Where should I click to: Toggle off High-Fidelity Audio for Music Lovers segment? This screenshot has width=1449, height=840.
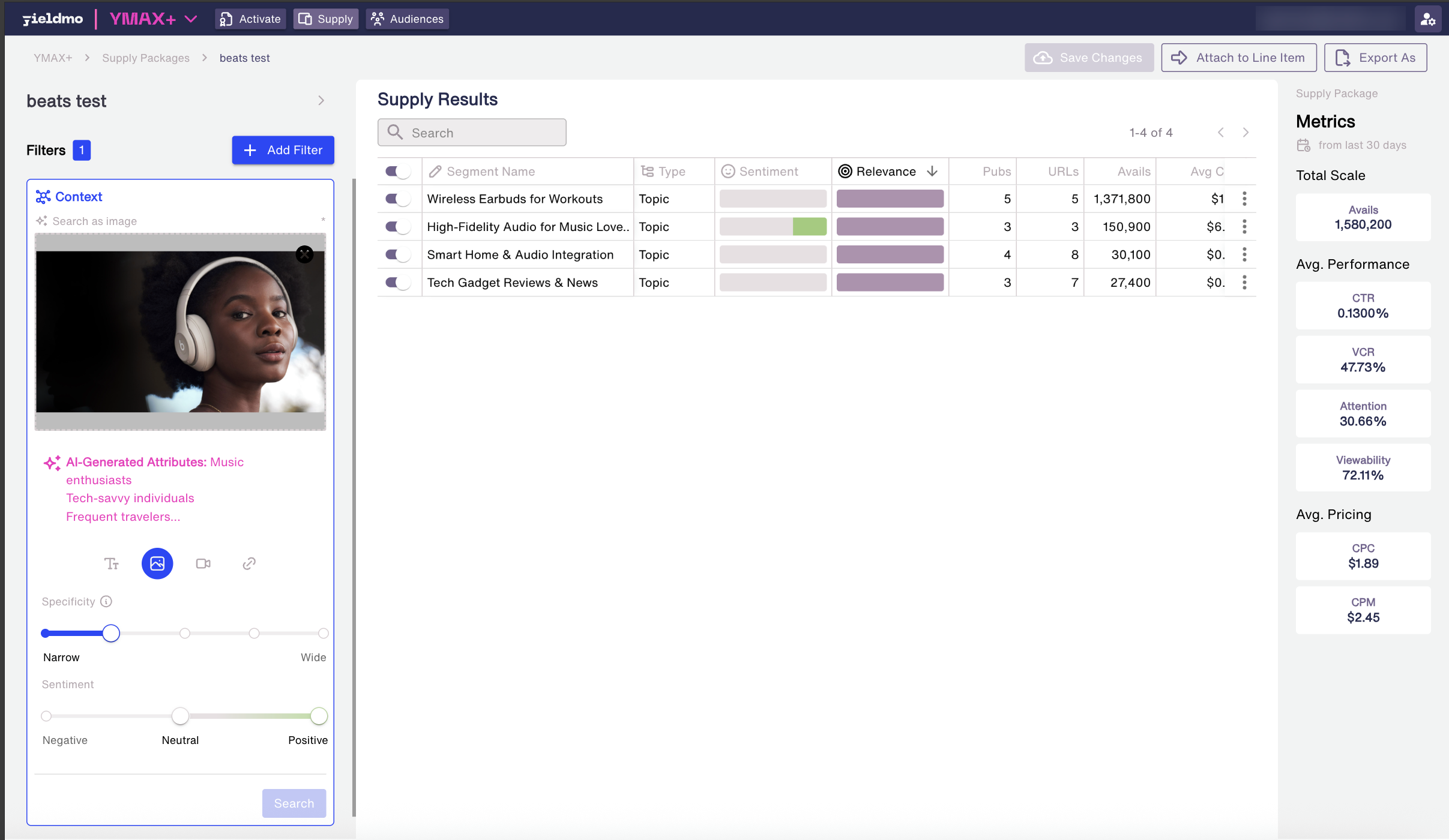click(398, 227)
